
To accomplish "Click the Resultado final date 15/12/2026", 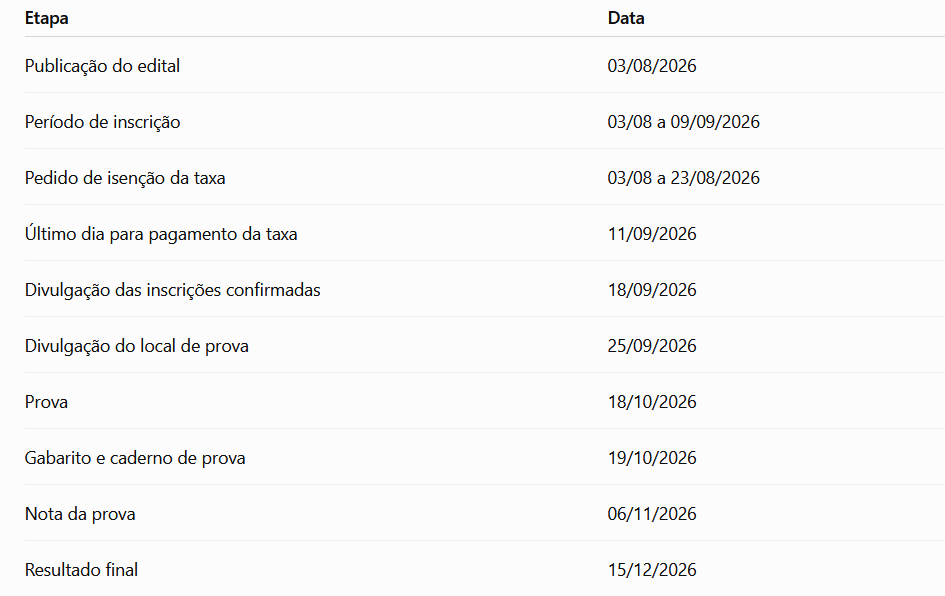I will [x=651, y=570].
